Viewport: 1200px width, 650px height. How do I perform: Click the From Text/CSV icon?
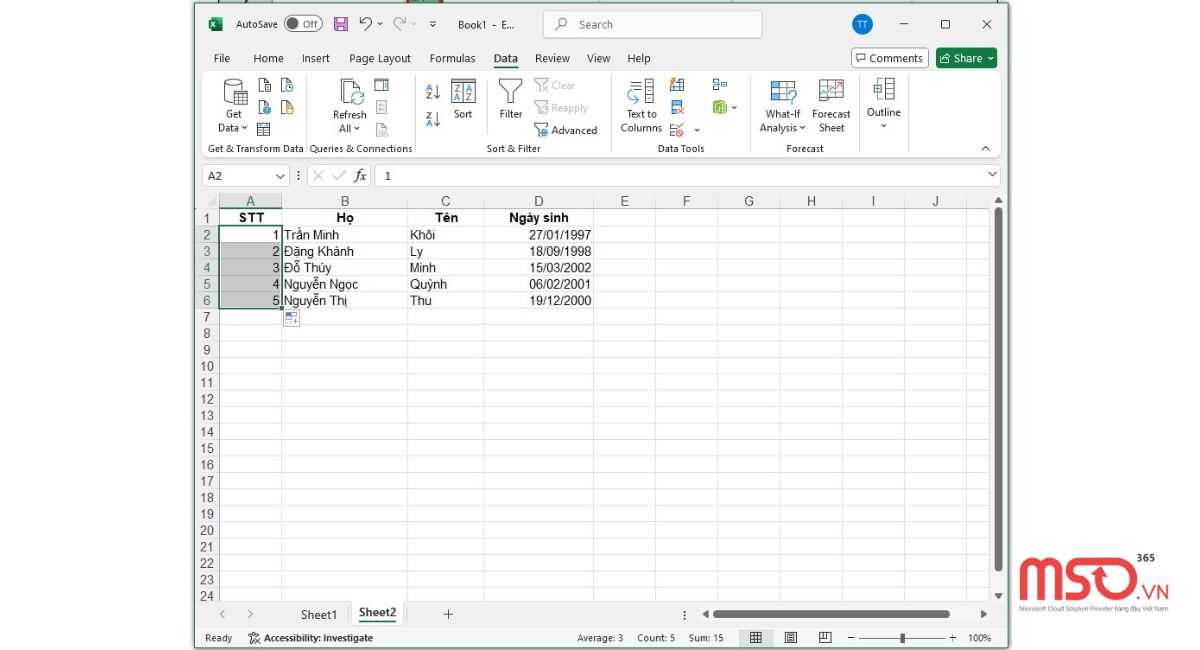click(265, 86)
